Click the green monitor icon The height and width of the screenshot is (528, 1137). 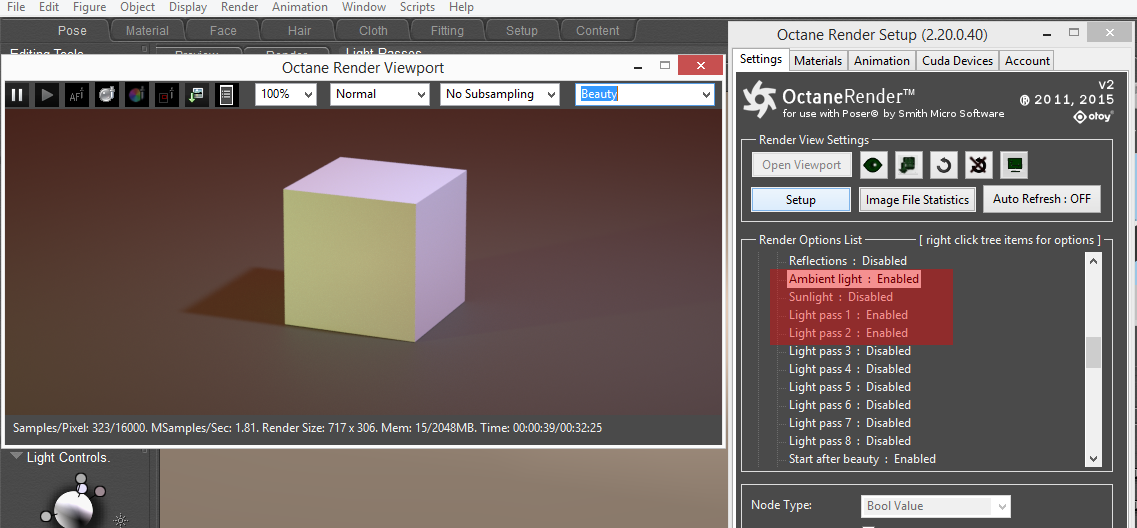pyautogui.click(x=1014, y=165)
